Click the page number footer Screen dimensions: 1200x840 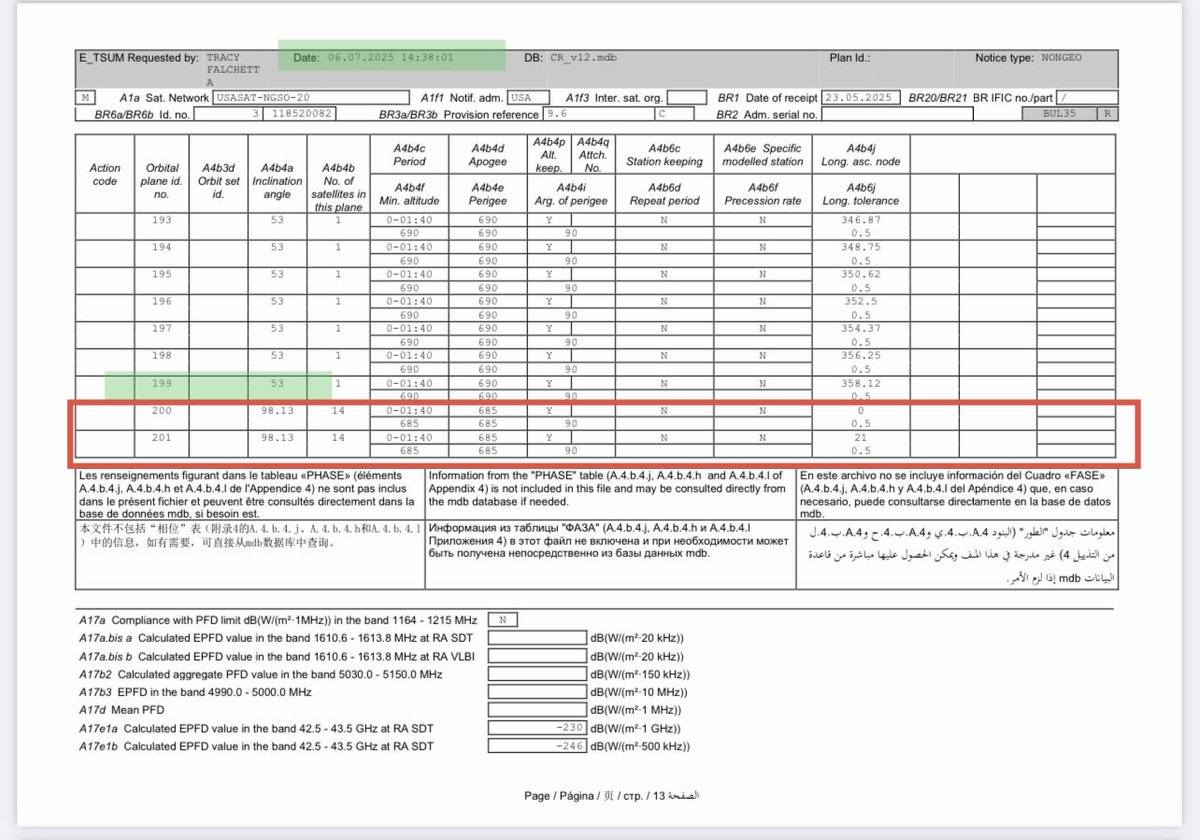(612, 796)
